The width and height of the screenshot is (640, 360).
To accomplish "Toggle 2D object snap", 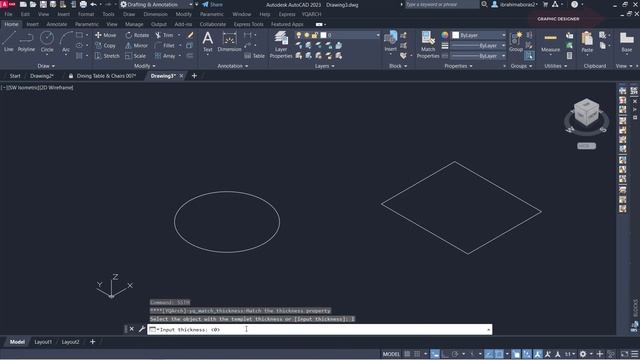I will (499, 354).
